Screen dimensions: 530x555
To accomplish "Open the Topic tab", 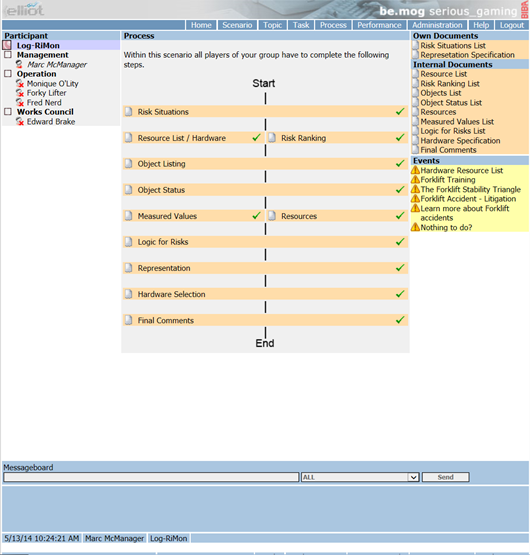I will (273, 25).
